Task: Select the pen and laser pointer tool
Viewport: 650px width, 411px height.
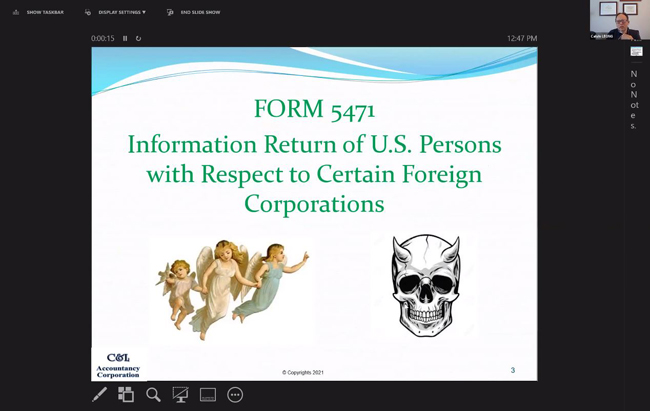Action: 99,394
